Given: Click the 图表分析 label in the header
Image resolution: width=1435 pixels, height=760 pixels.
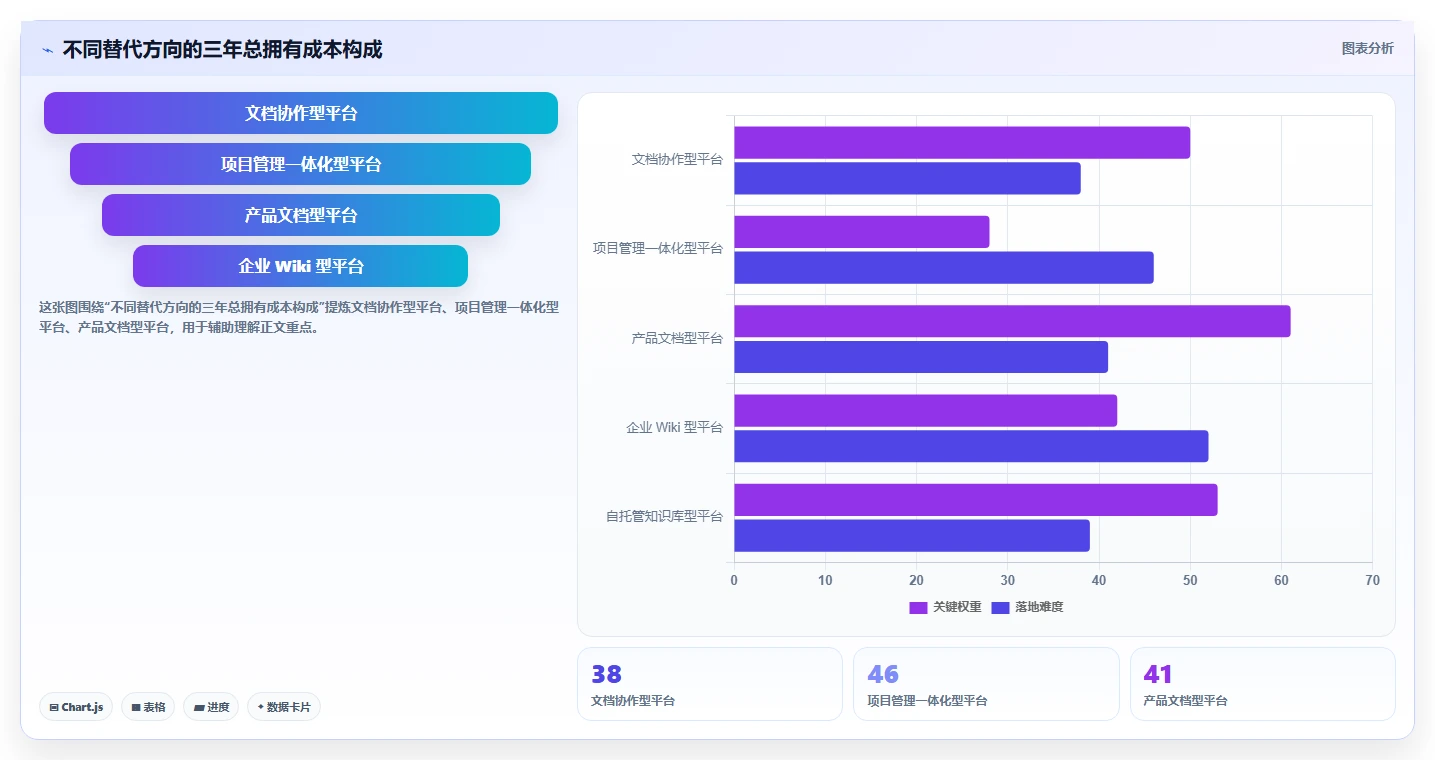Looking at the screenshot, I should pos(1367,48).
